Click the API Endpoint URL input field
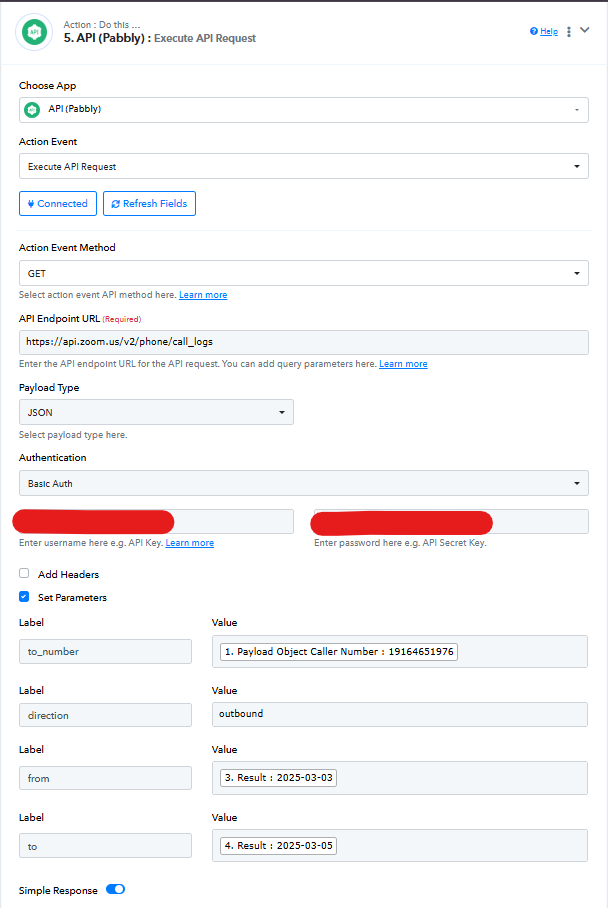608x908 pixels. (x=303, y=342)
